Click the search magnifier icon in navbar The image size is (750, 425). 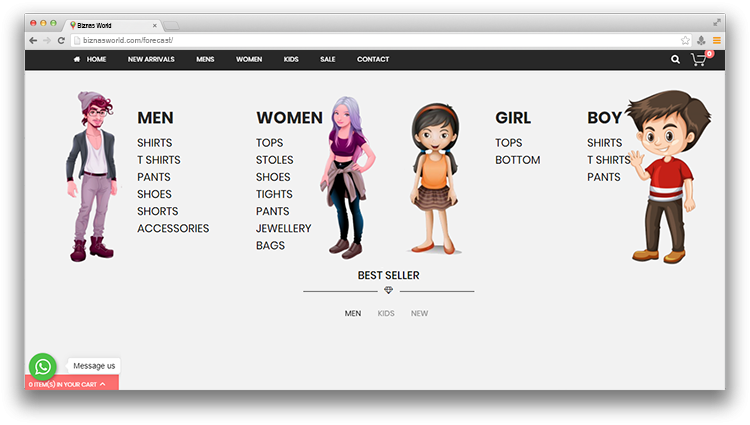coord(675,60)
